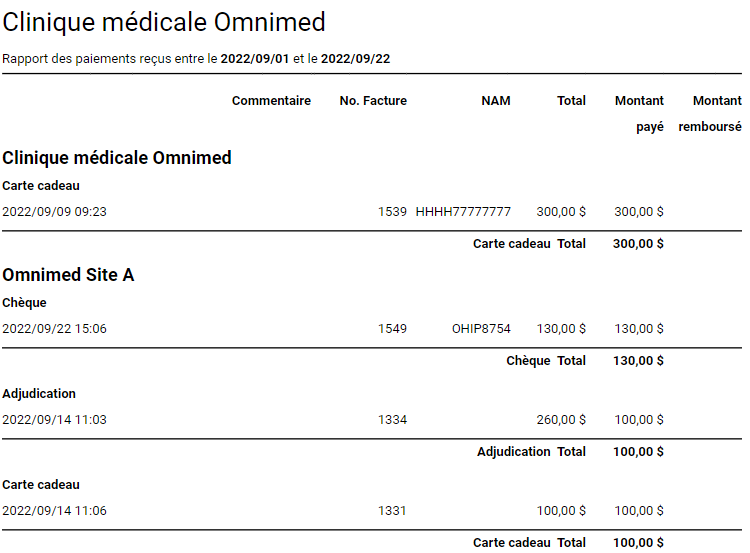The image size is (750, 553).
Task: Click invoice number 1334
Action: [392, 420]
